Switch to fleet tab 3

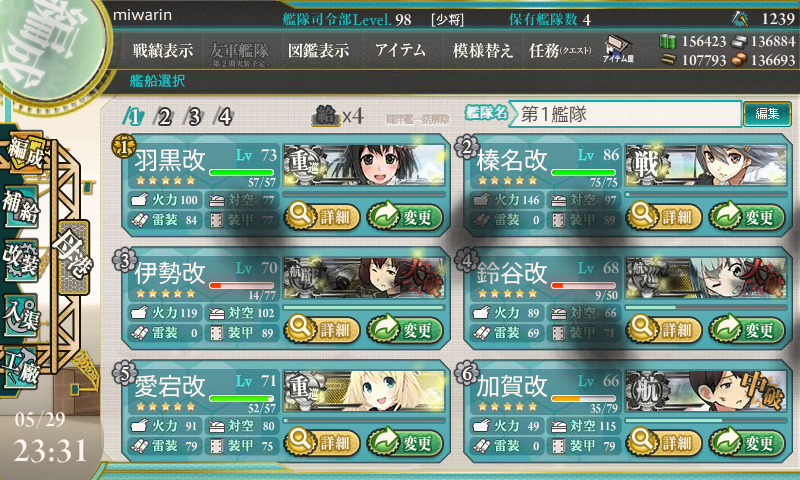pos(194,117)
